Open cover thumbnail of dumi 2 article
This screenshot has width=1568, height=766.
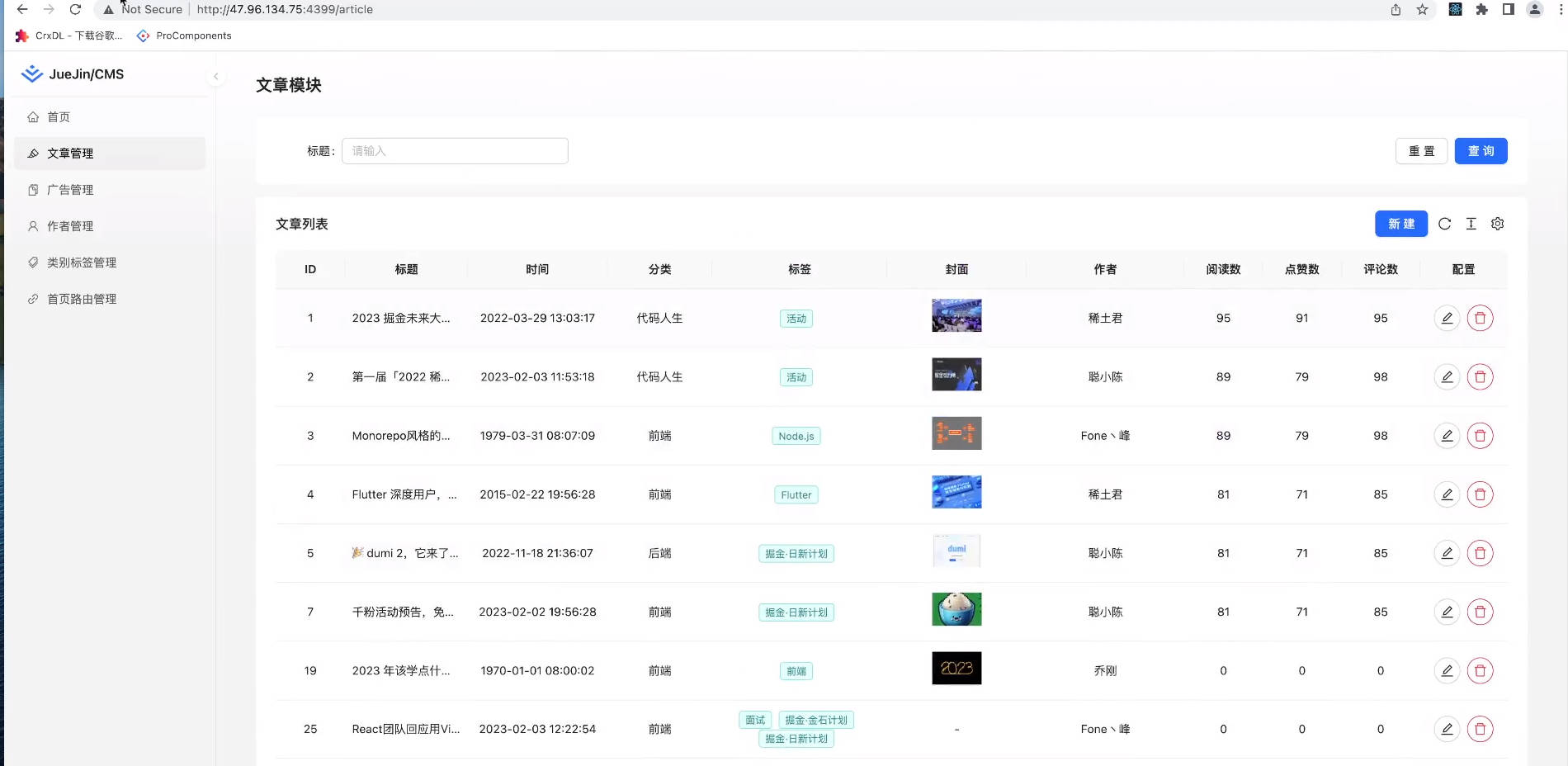coord(956,551)
